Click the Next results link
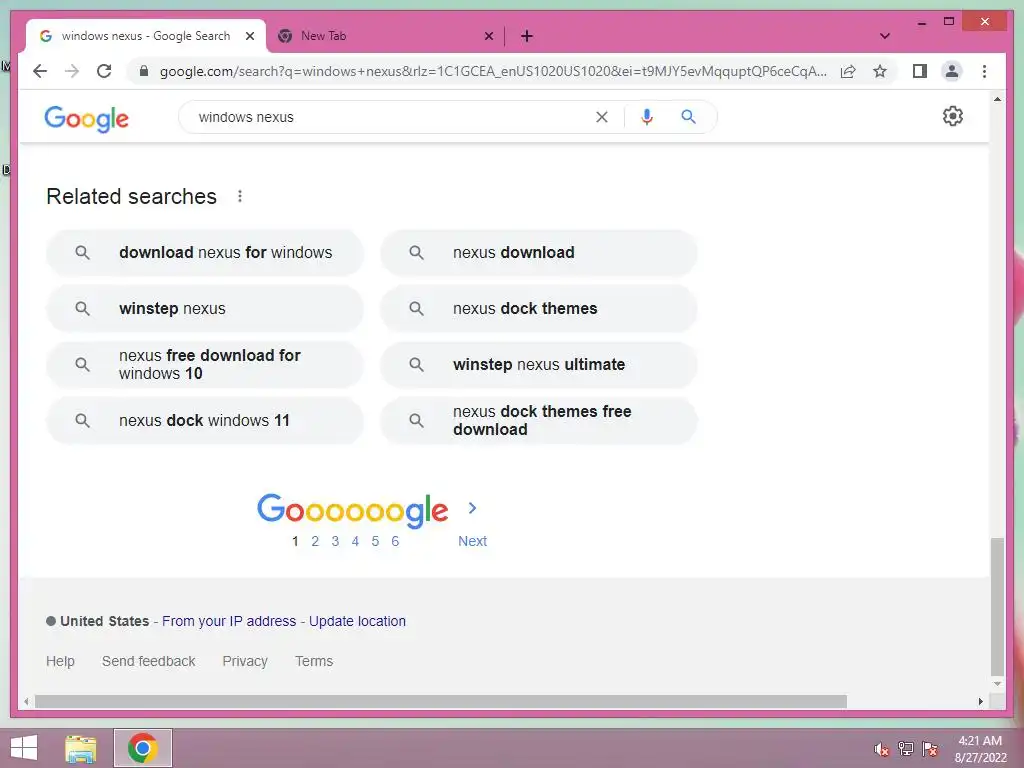 [x=472, y=541]
